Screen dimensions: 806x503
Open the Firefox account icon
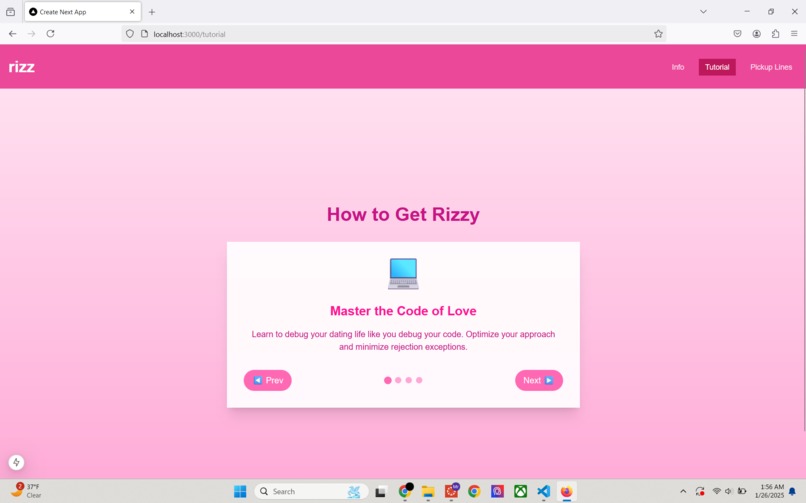coord(757,34)
